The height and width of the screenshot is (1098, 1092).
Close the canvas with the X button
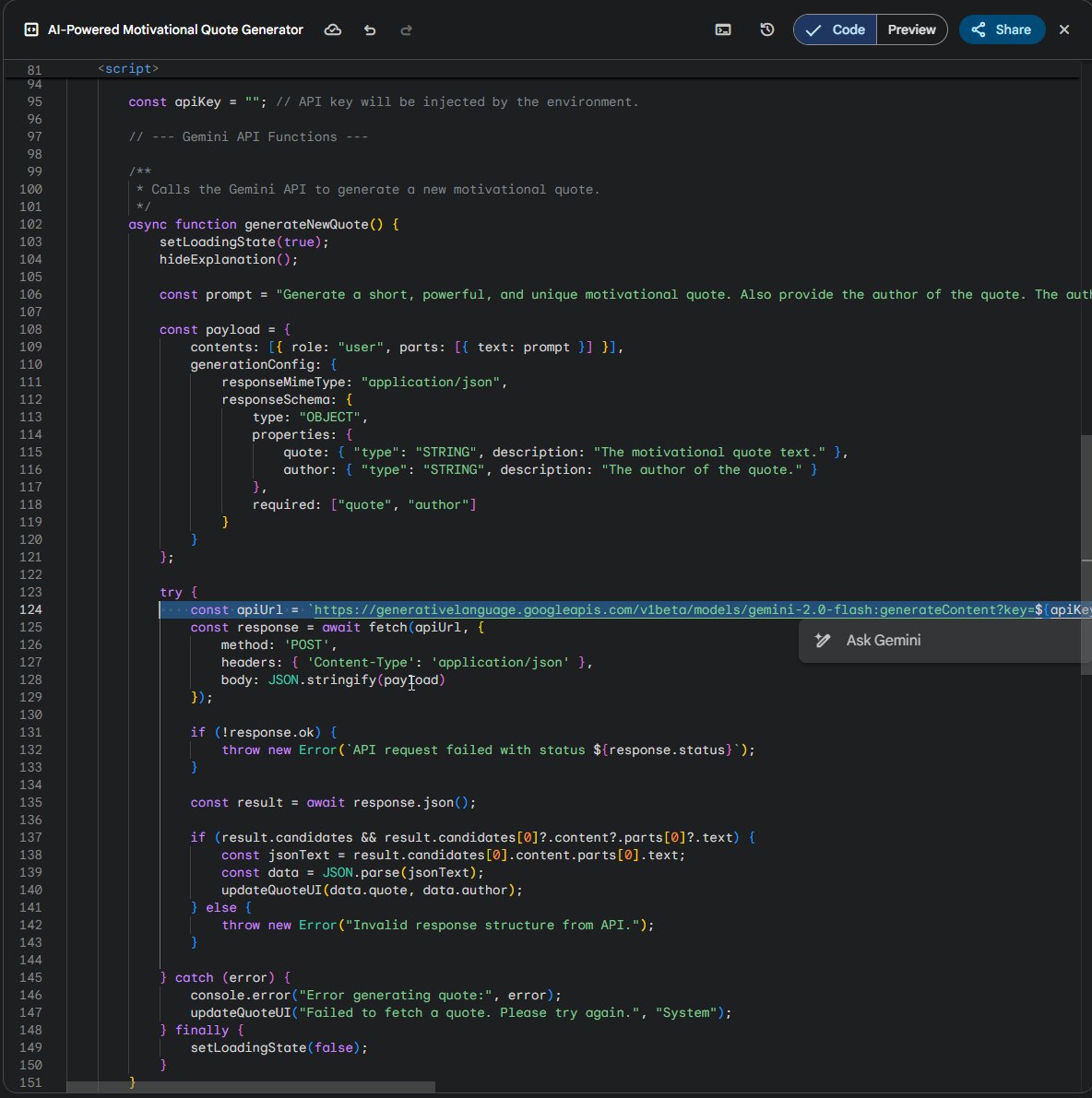(1064, 30)
